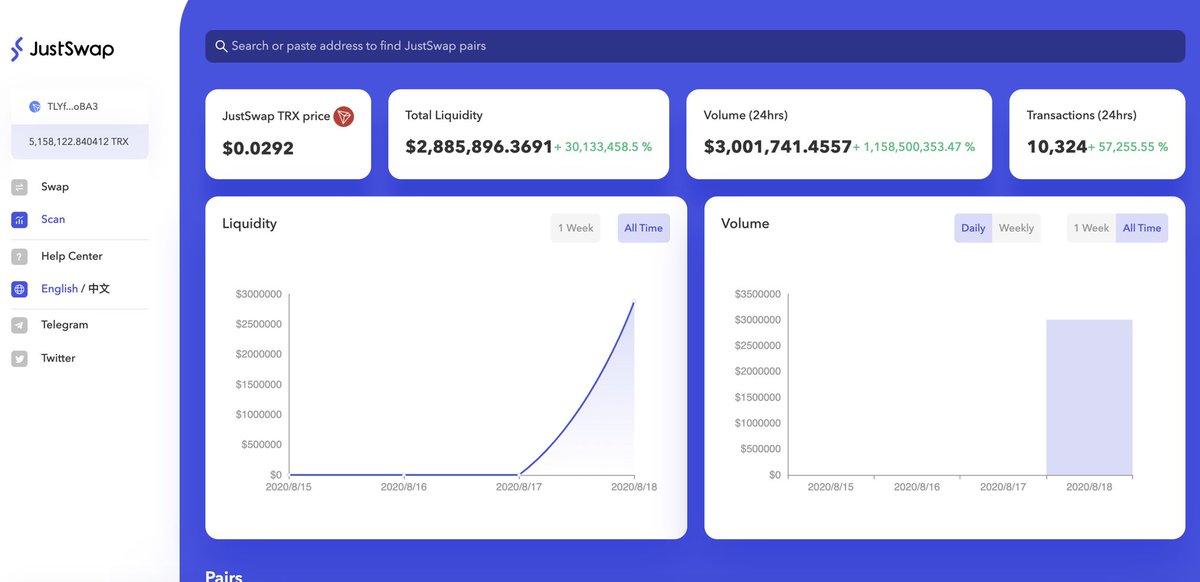
Task: Click the magnifier icon in search bar
Action: tap(221, 46)
